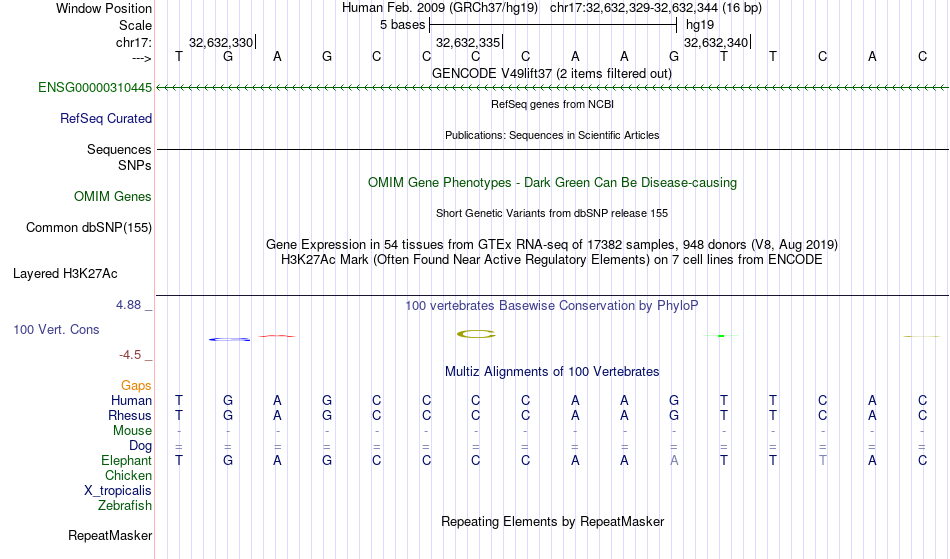
Task: Click the -4.5 PhyloP lower scale value
Action: [130, 355]
